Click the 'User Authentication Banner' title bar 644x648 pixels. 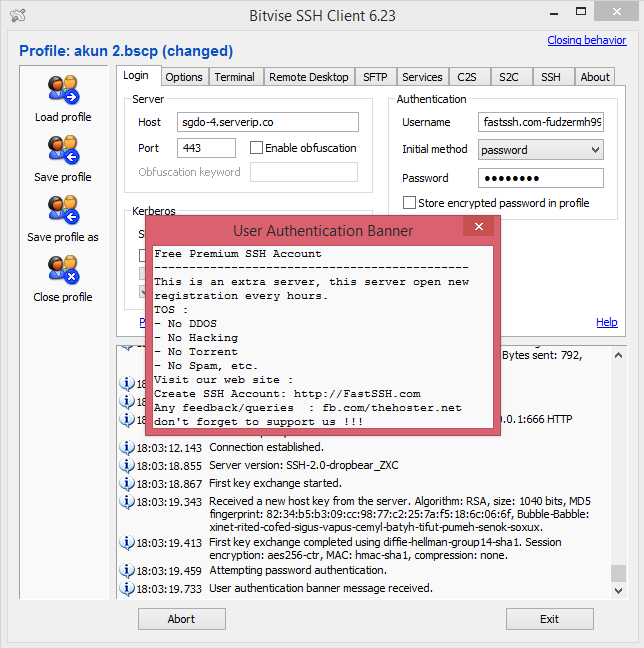(323, 231)
